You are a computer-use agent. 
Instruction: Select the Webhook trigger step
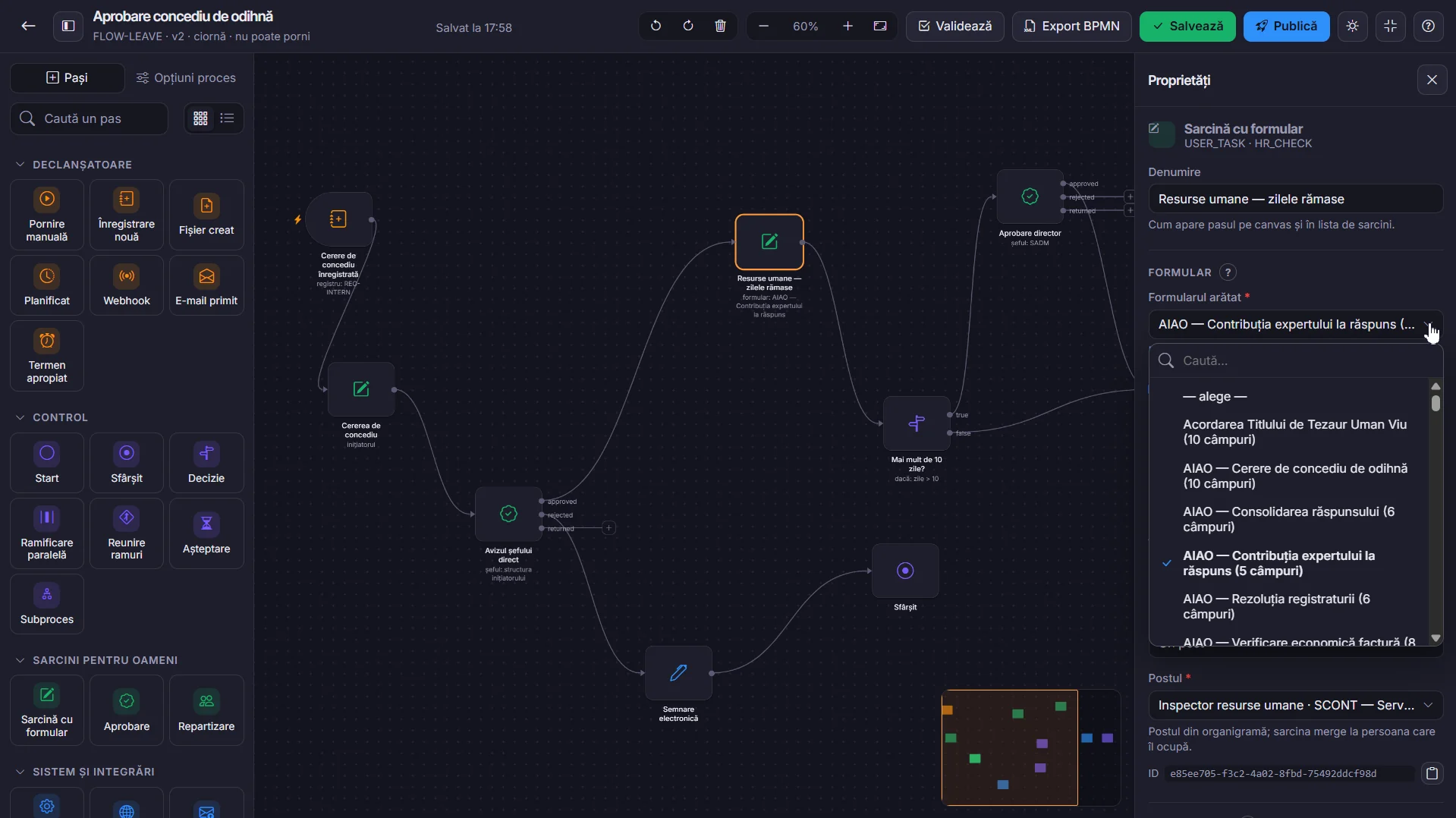[x=127, y=285]
